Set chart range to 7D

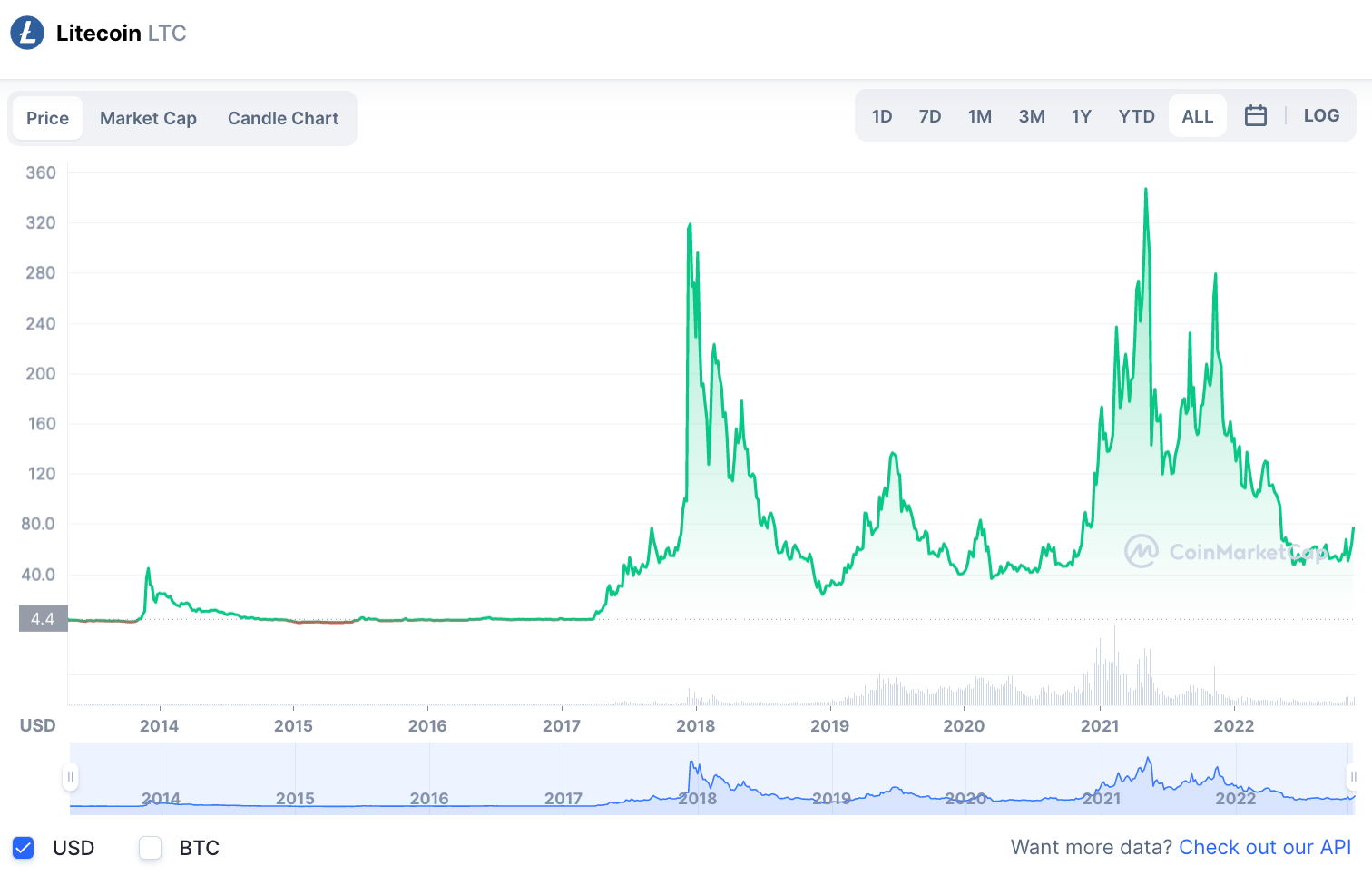(x=930, y=116)
